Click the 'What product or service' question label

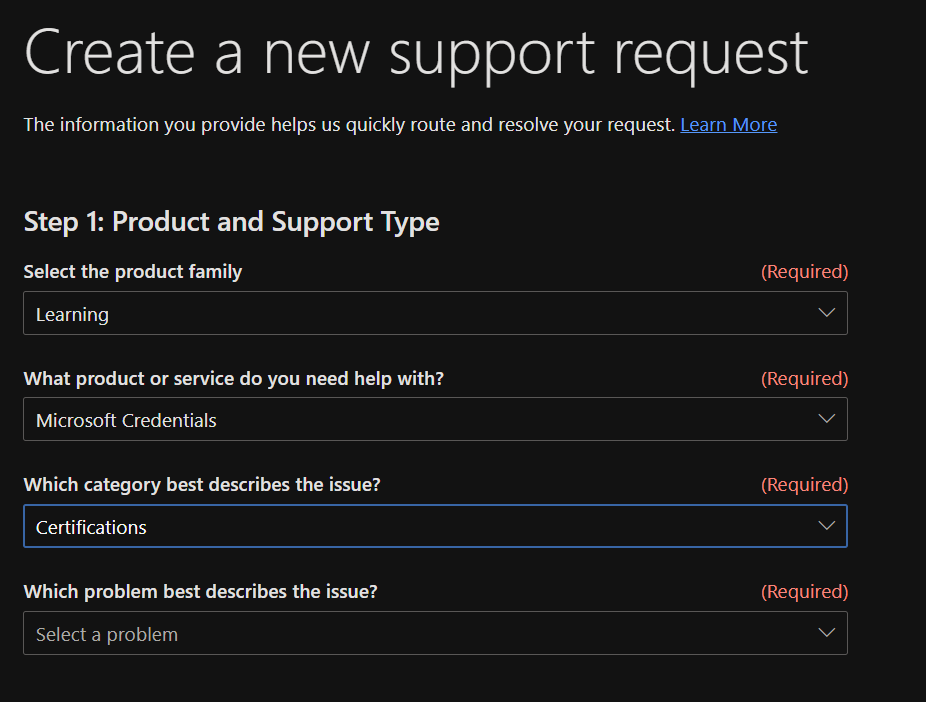[x=233, y=379]
